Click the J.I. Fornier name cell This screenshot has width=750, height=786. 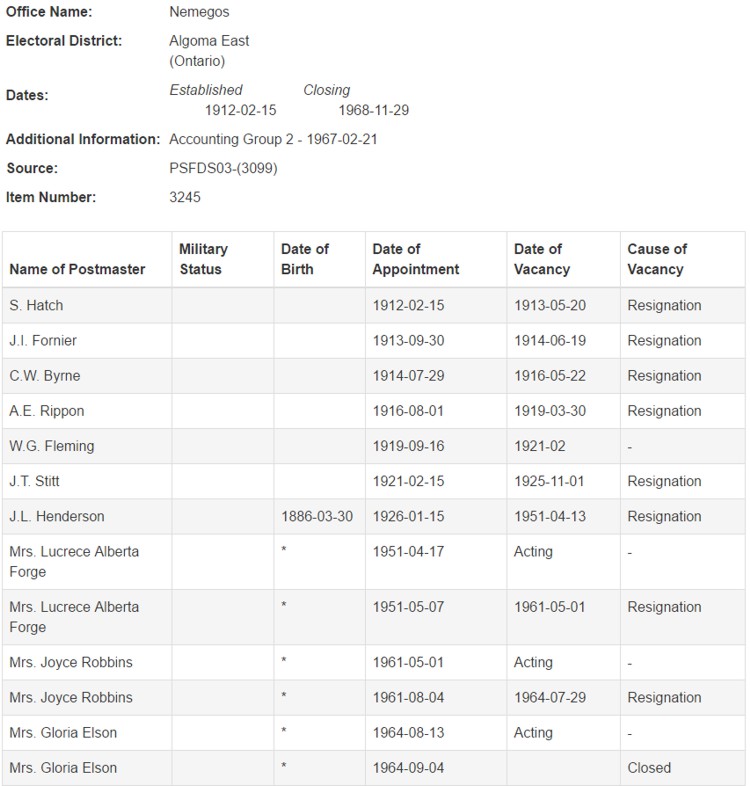[x=43, y=341]
